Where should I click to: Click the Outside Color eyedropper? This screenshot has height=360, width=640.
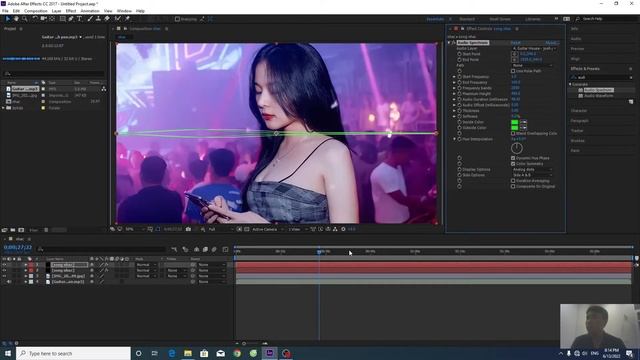[x=523, y=128]
